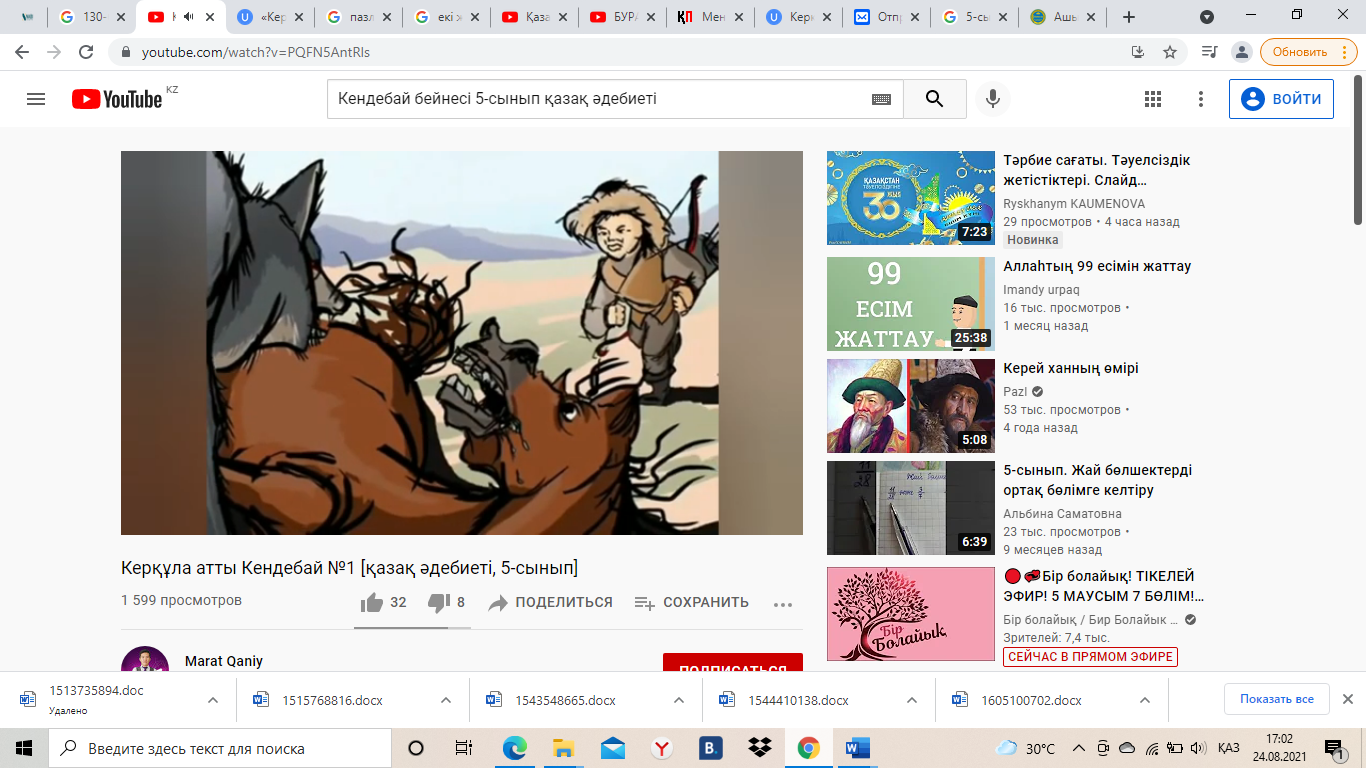1366x768 pixels.
Task: Click the Кендебай video player
Action: 462,343
